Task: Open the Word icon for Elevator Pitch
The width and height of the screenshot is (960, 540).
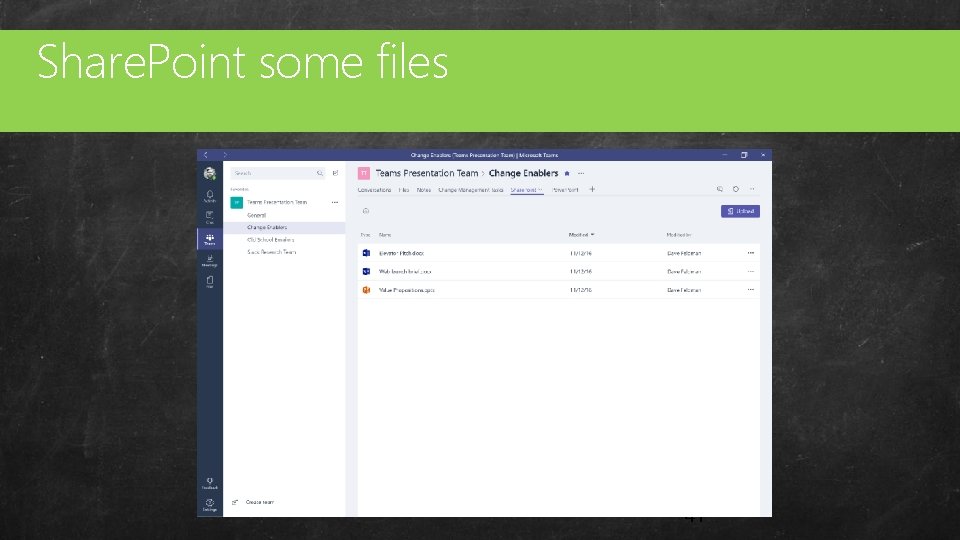Action: [x=366, y=253]
